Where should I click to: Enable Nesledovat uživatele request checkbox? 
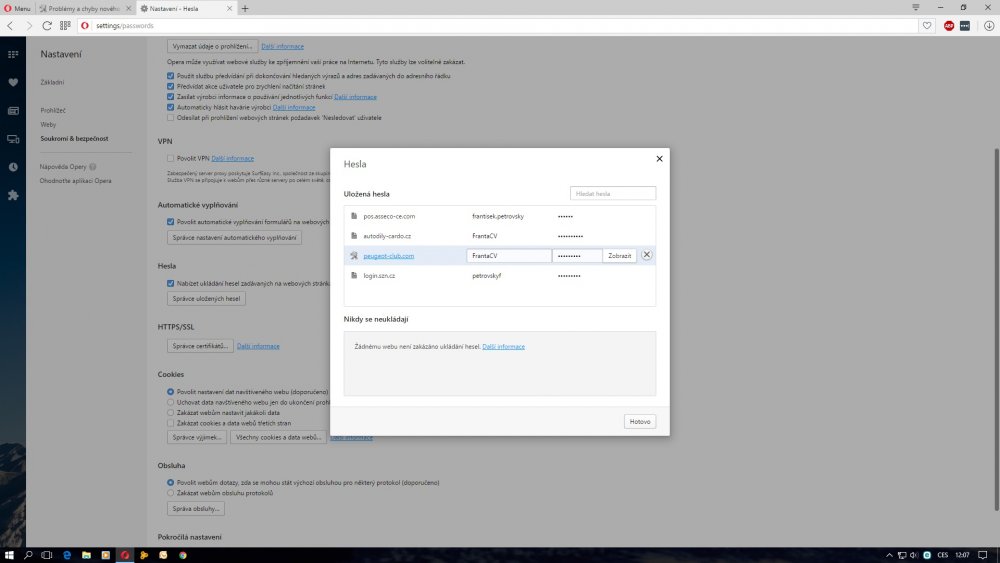pos(170,117)
